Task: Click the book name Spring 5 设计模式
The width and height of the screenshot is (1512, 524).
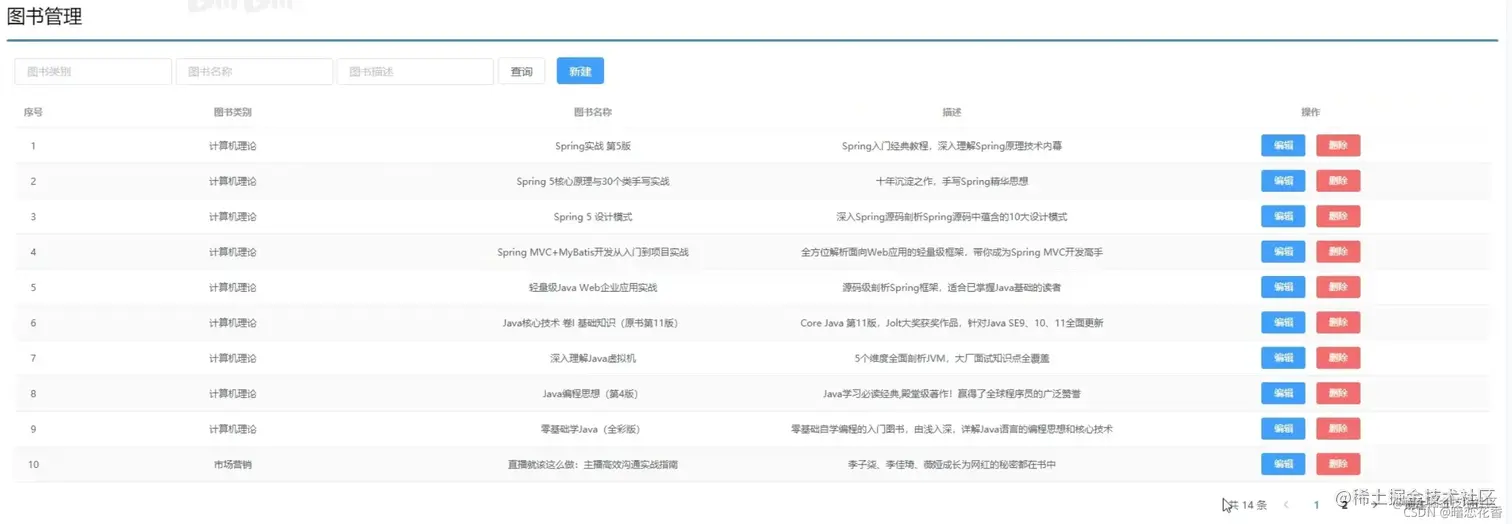Action: click(593, 217)
